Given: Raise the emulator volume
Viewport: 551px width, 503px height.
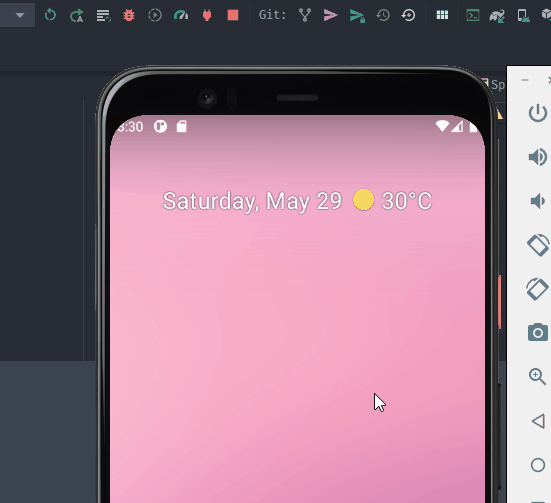Looking at the screenshot, I should (538, 157).
